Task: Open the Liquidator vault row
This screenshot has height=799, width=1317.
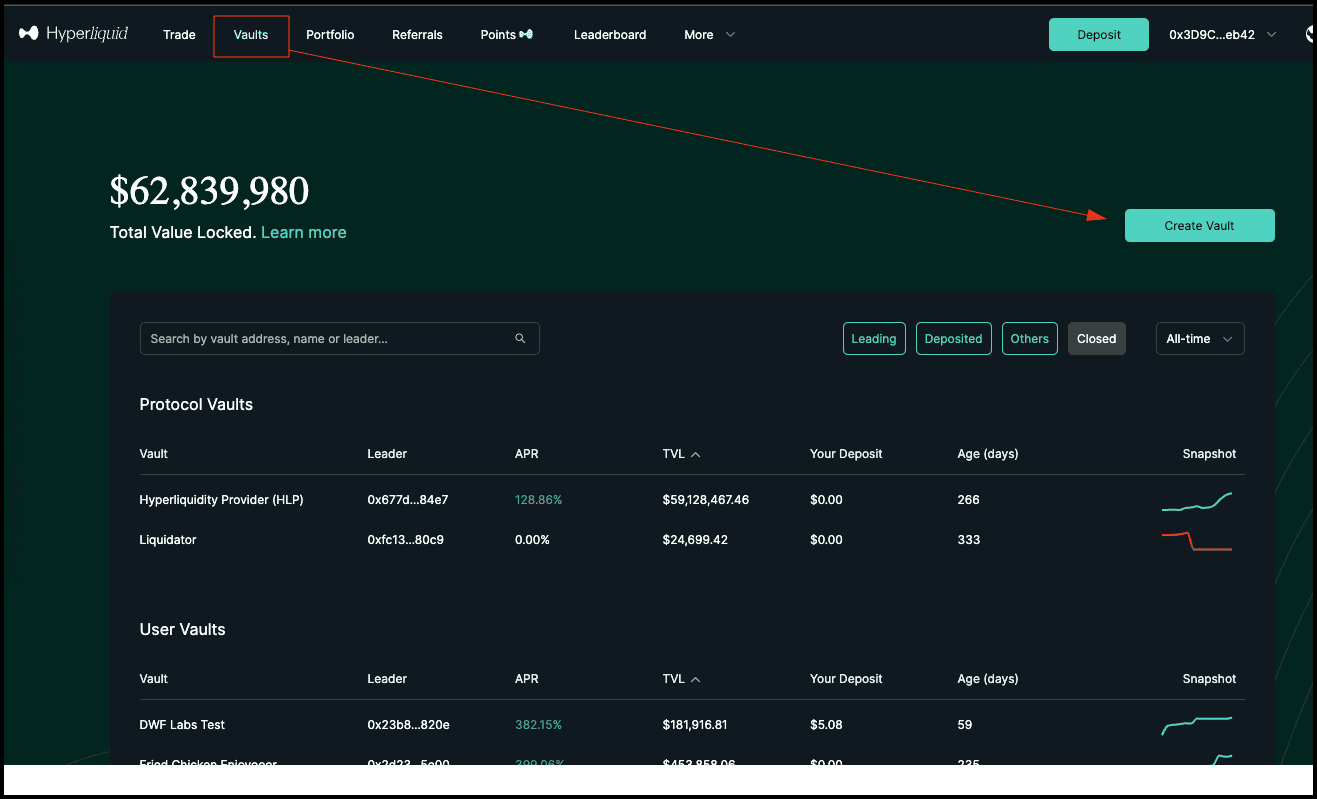Action: point(692,540)
